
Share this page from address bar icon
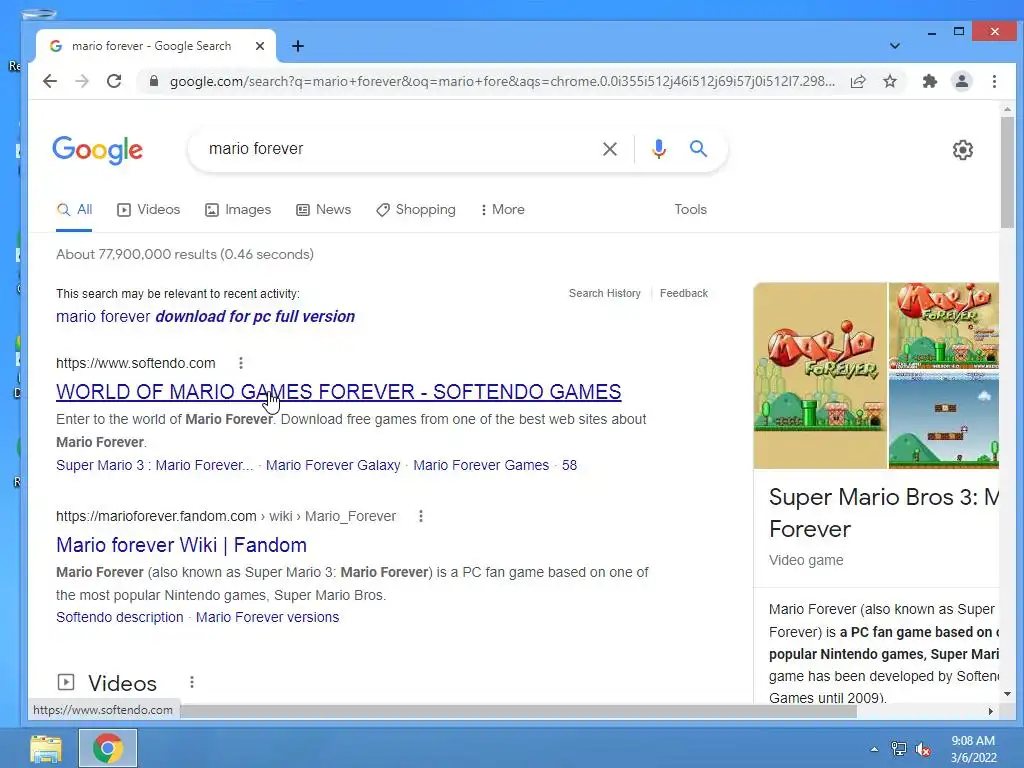coord(858,81)
